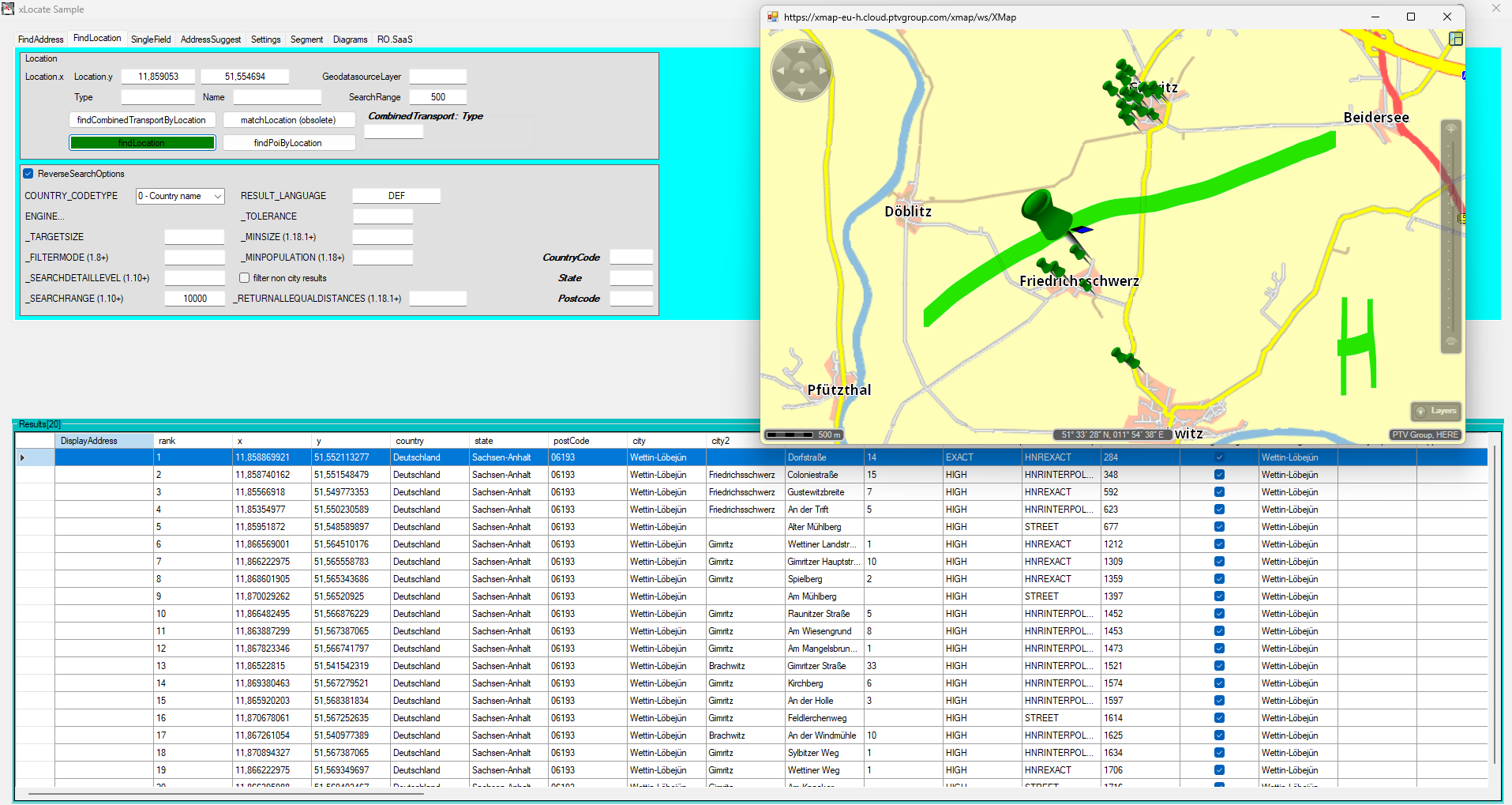
Task: Toggle the checkbox in result row 2
Action: click(x=1219, y=475)
